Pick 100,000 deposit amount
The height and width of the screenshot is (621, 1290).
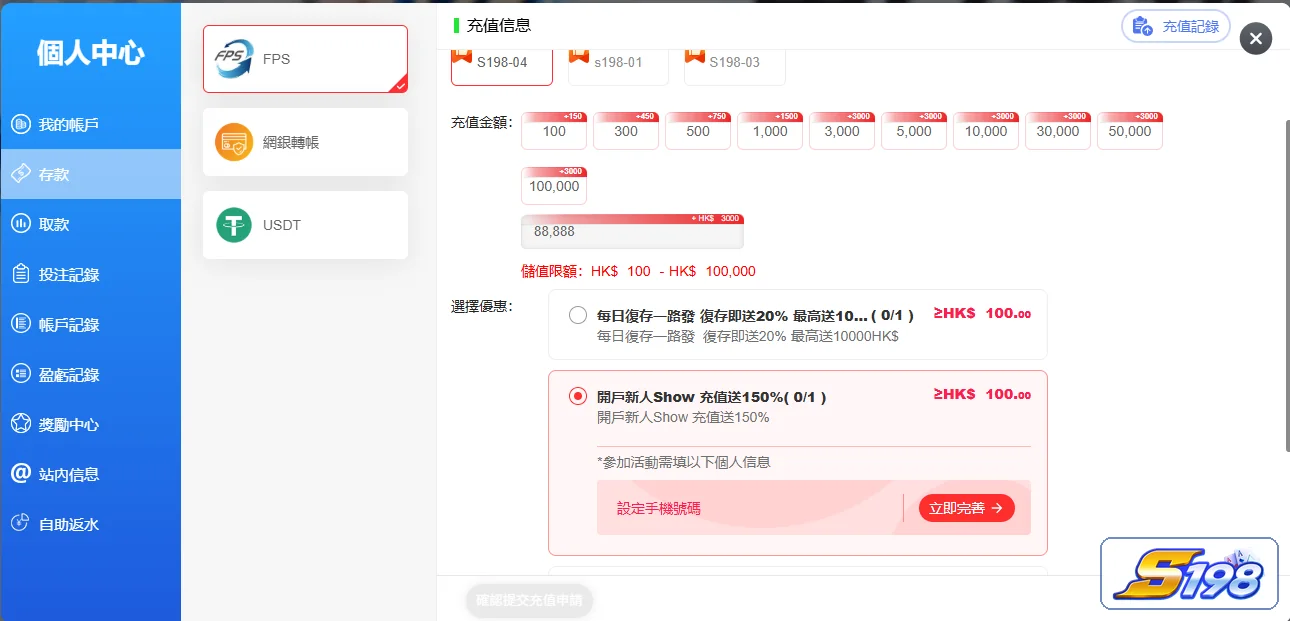(x=554, y=186)
